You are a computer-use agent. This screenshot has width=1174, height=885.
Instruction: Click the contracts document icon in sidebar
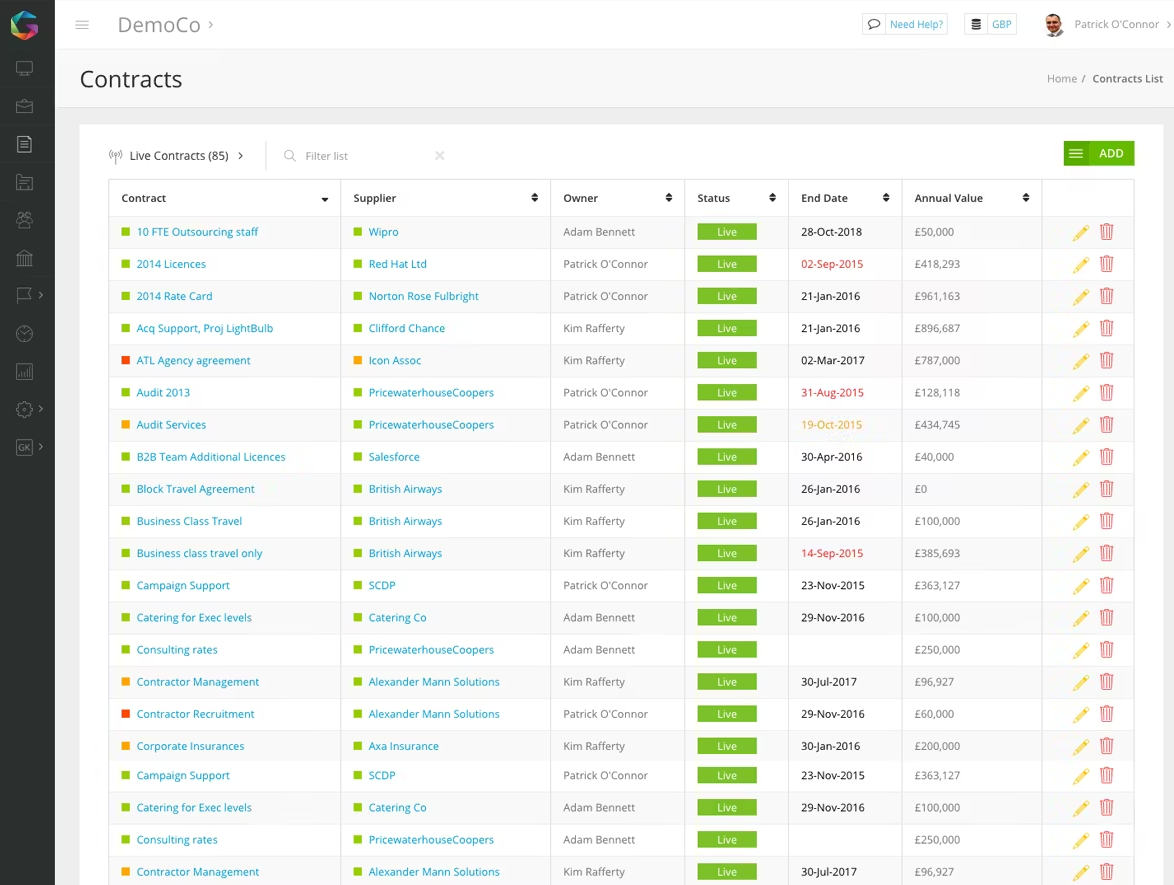[x=25, y=143]
